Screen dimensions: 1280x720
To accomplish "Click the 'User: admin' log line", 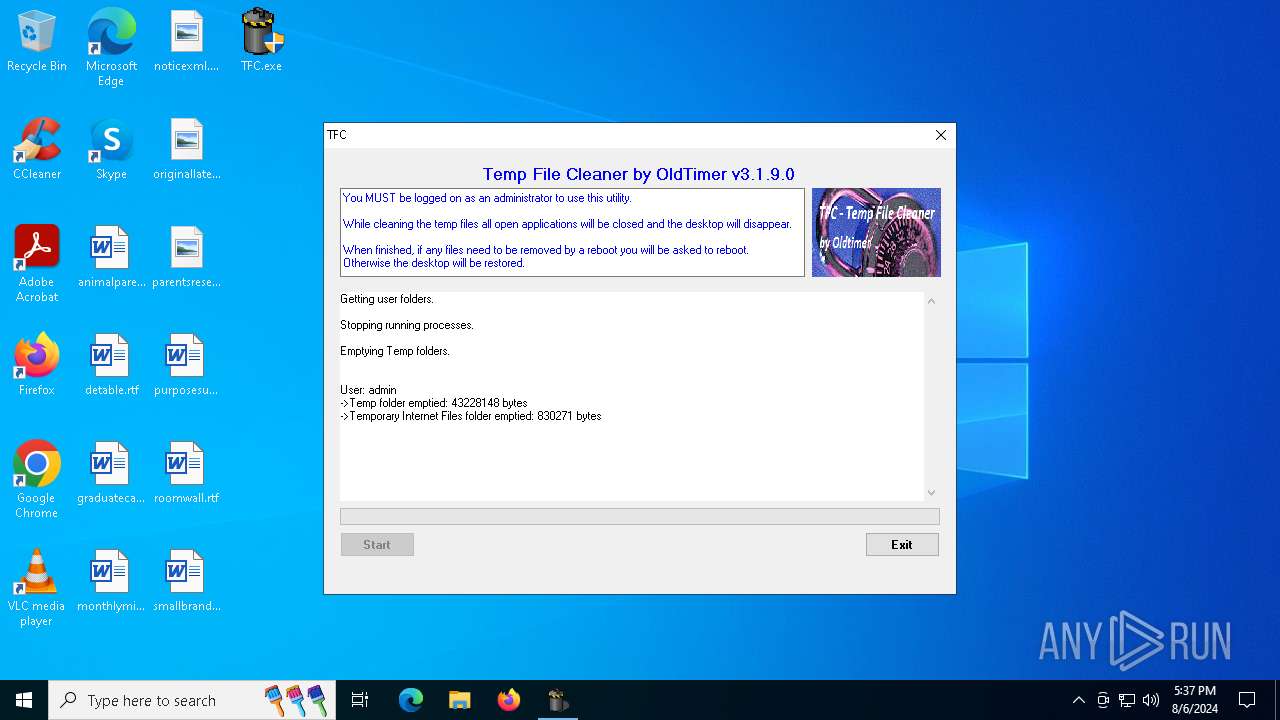I will [x=368, y=390].
